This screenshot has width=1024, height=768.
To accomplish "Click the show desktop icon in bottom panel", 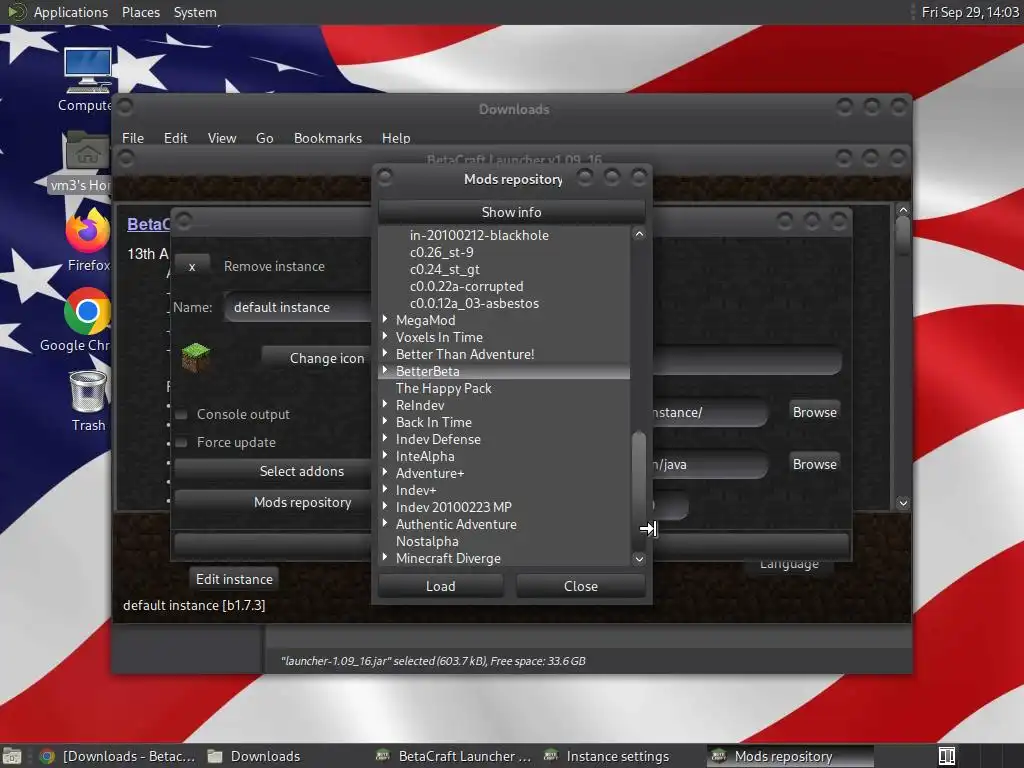I will tap(12, 756).
